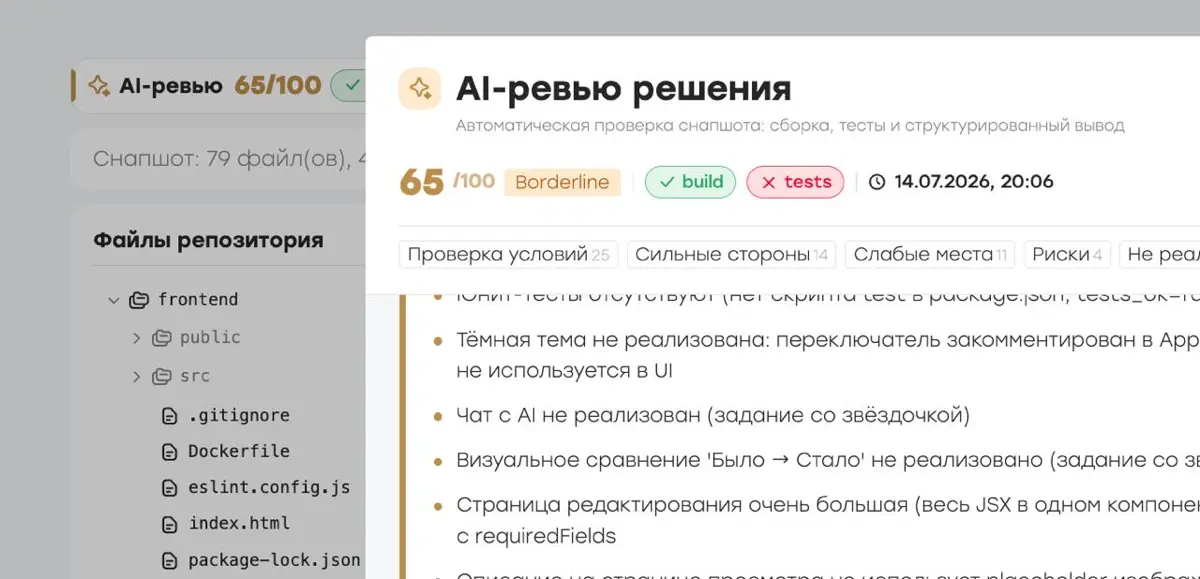Click the green build status badge

point(691,182)
